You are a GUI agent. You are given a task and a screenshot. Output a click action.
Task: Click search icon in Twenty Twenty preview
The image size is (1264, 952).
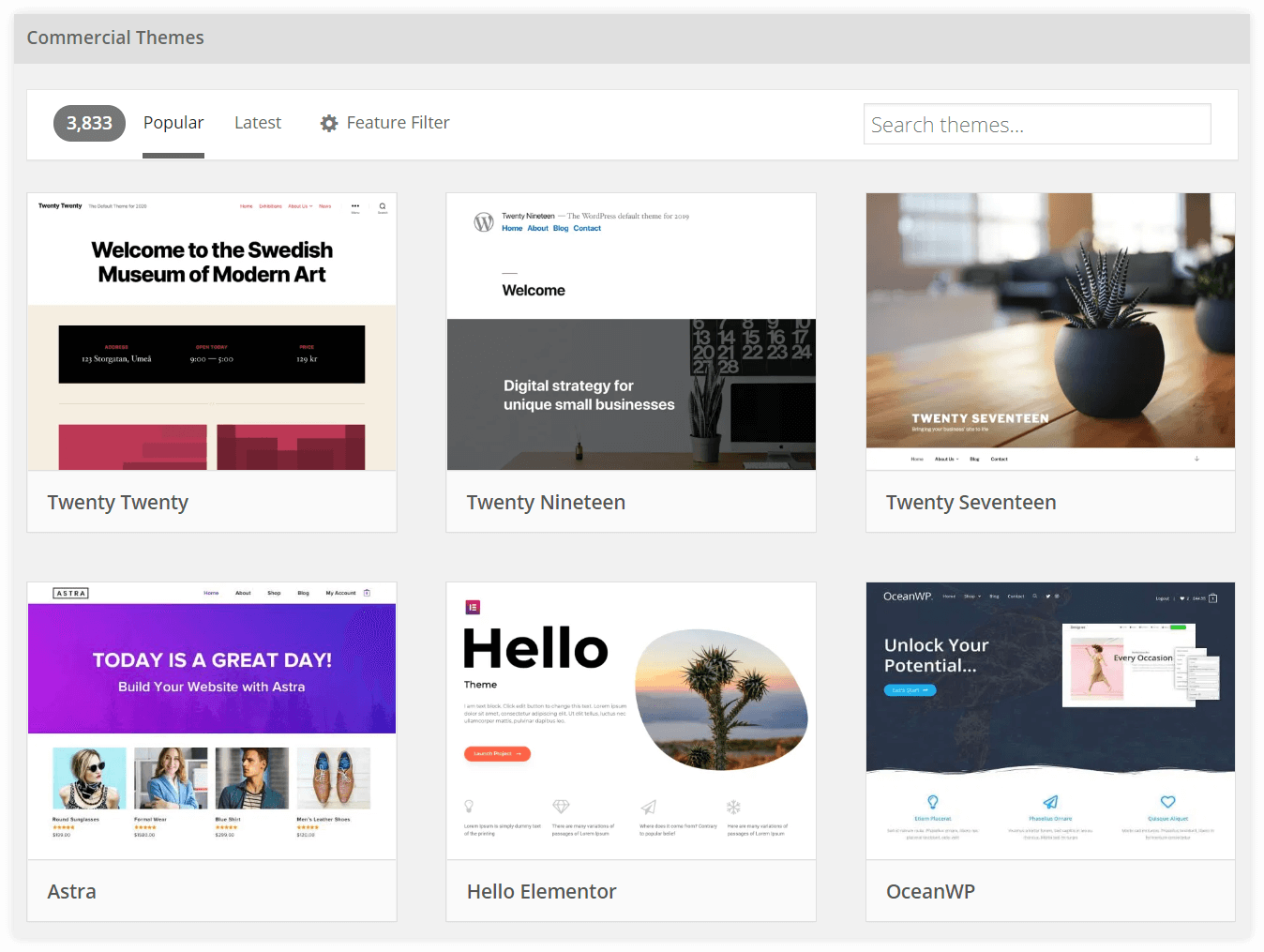(x=383, y=206)
